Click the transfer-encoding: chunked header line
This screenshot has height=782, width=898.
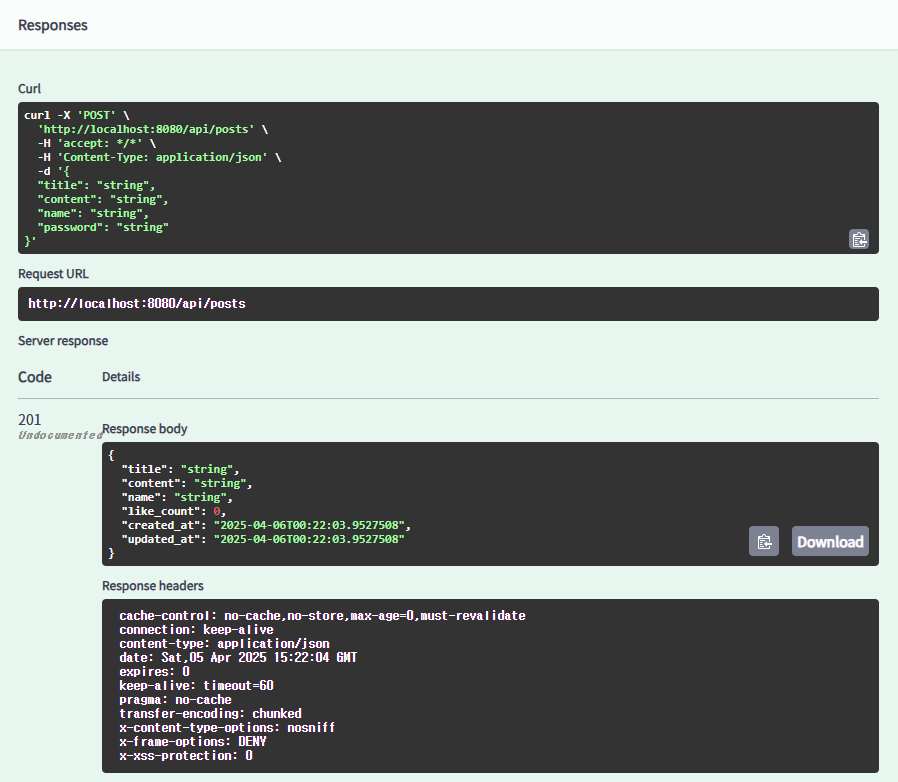click(x=210, y=714)
